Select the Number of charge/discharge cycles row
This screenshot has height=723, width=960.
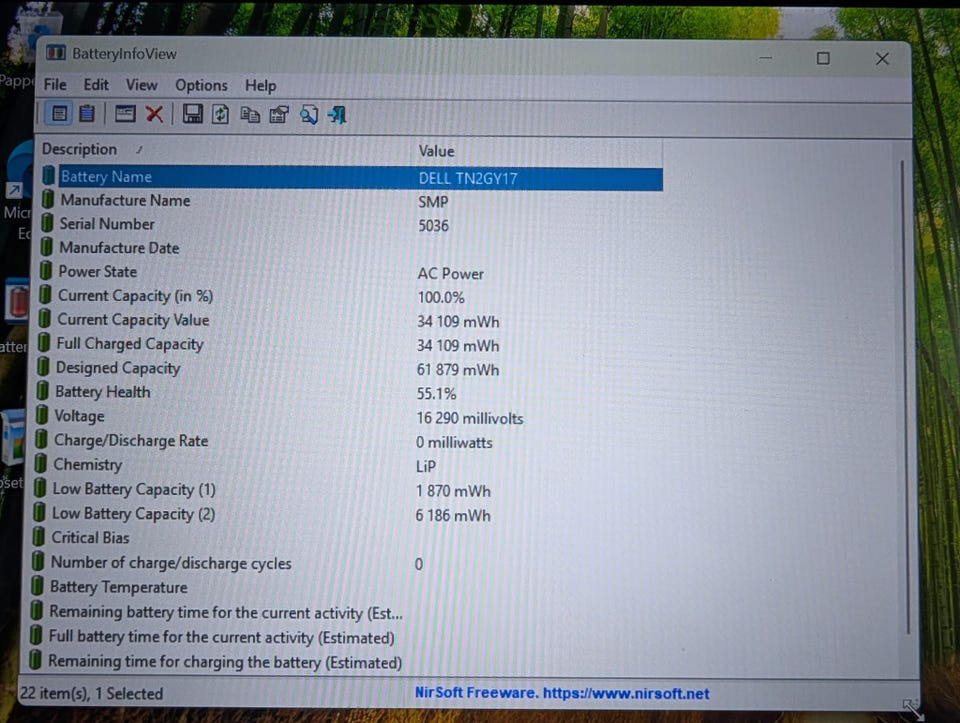click(348, 563)
